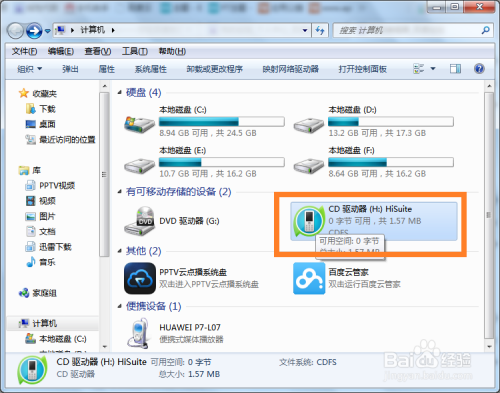Click 映射网络驱动器 toolbar button

tap(291, 69)
